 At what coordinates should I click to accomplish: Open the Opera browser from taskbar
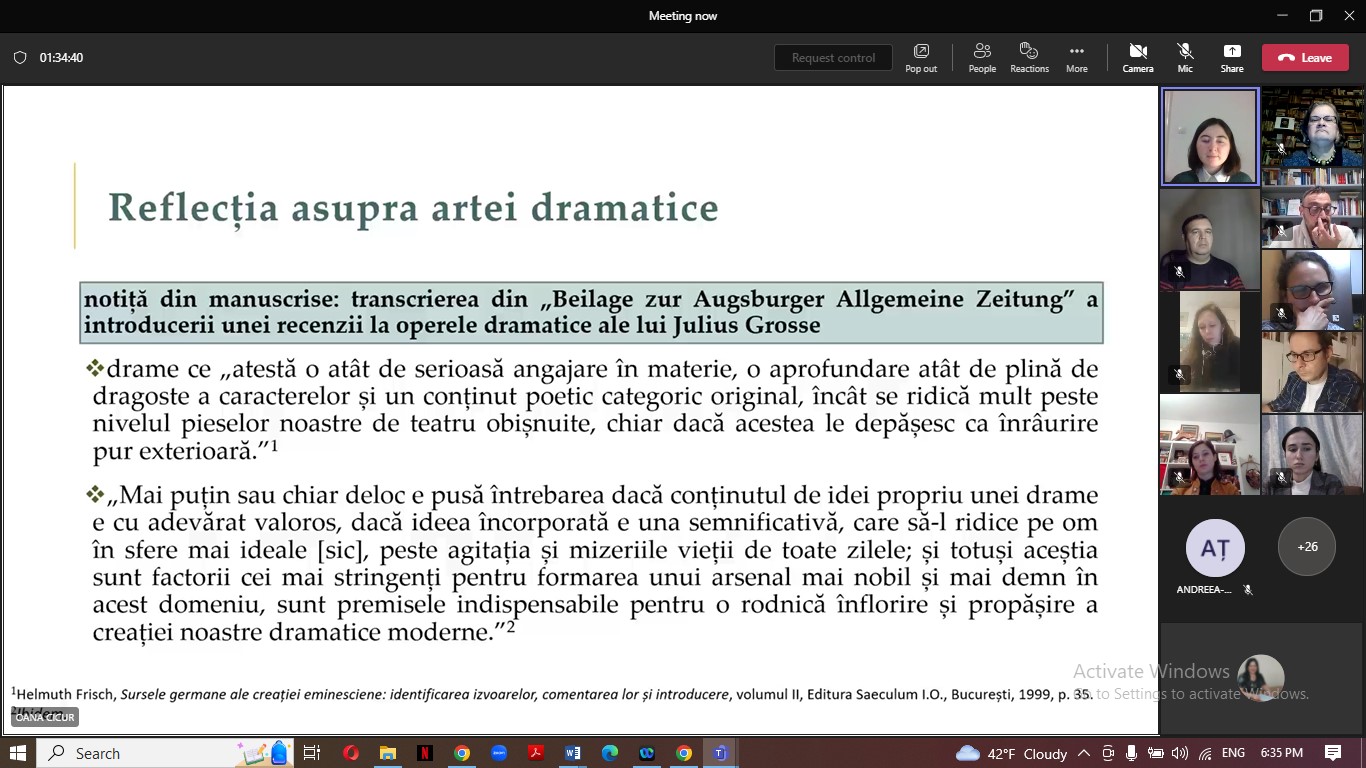[x=351, y=753]
